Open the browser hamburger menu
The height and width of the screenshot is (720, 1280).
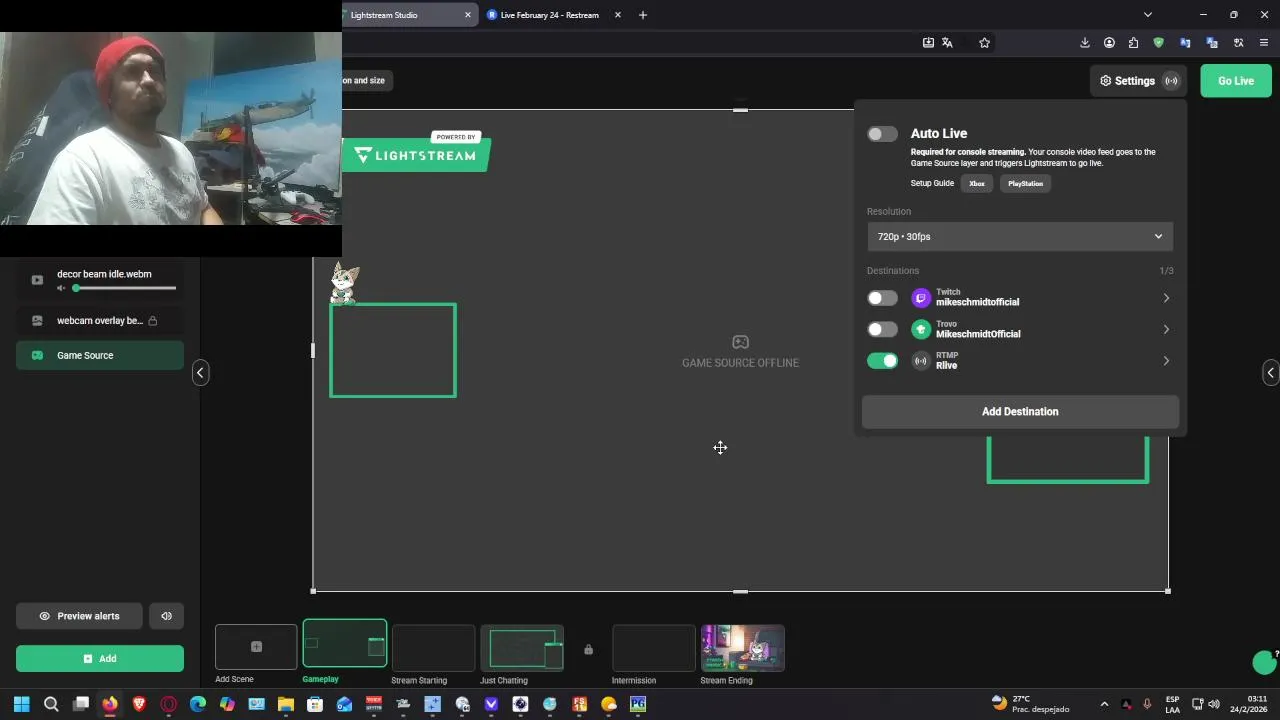[x=1264, y=43]
